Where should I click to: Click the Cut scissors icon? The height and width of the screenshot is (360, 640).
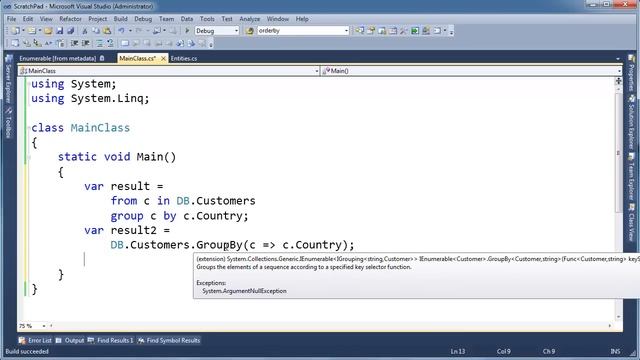85,31
